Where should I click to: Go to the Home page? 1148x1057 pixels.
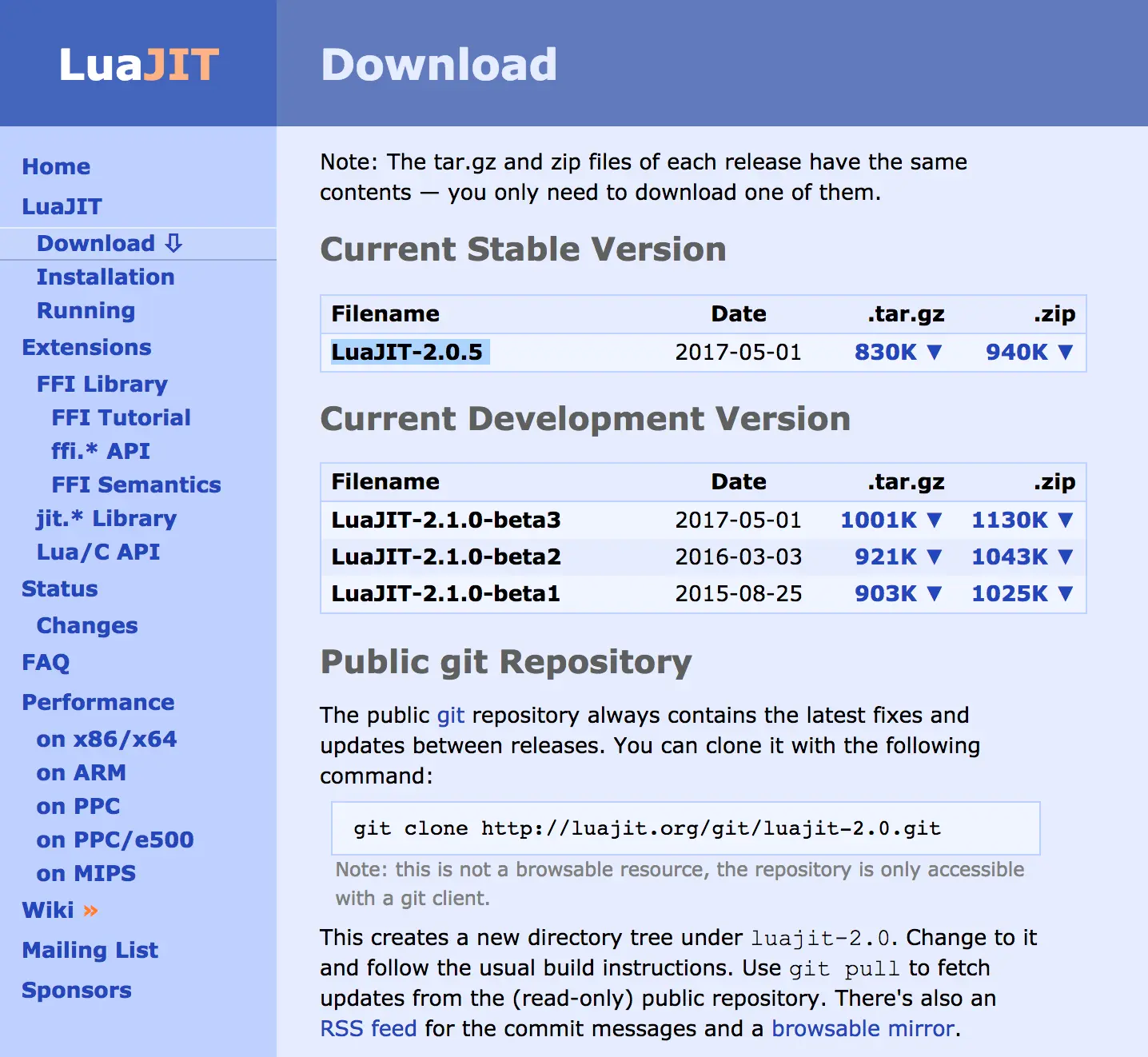tap(56, 166)
